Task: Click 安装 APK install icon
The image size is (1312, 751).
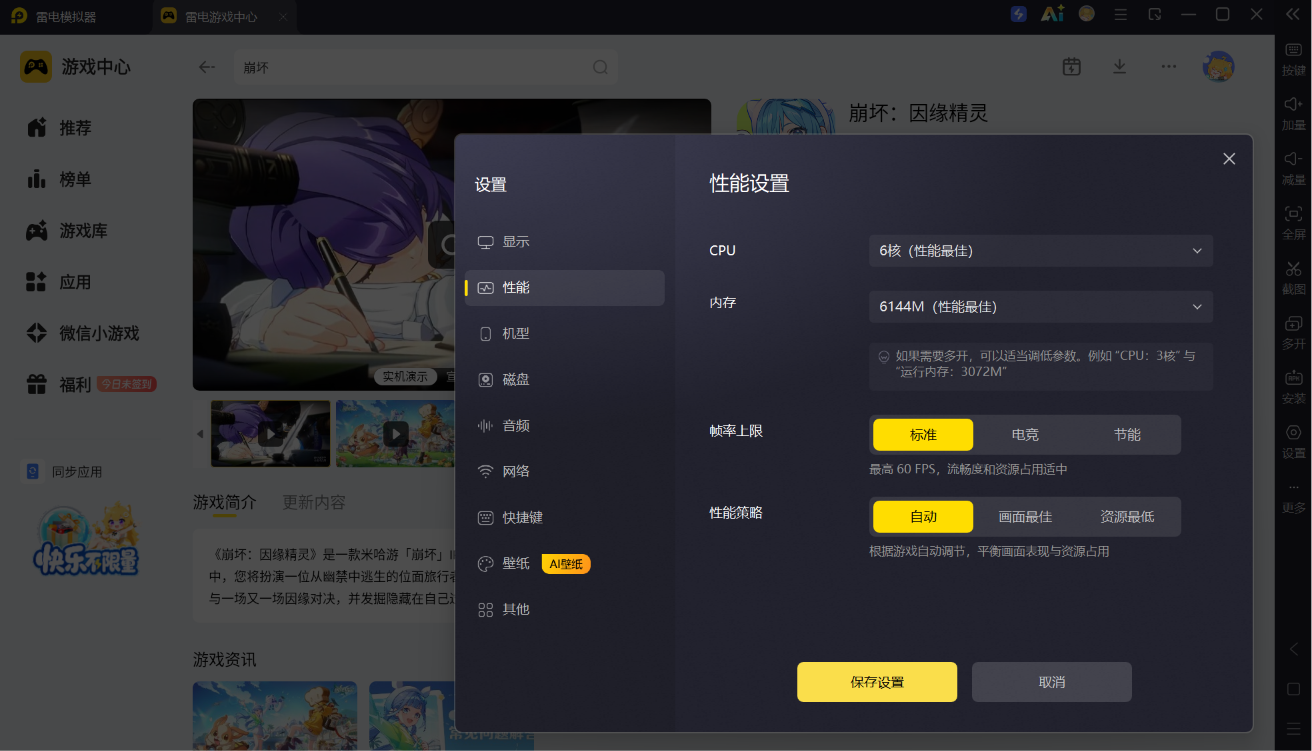Action: tap(1294, 378)
